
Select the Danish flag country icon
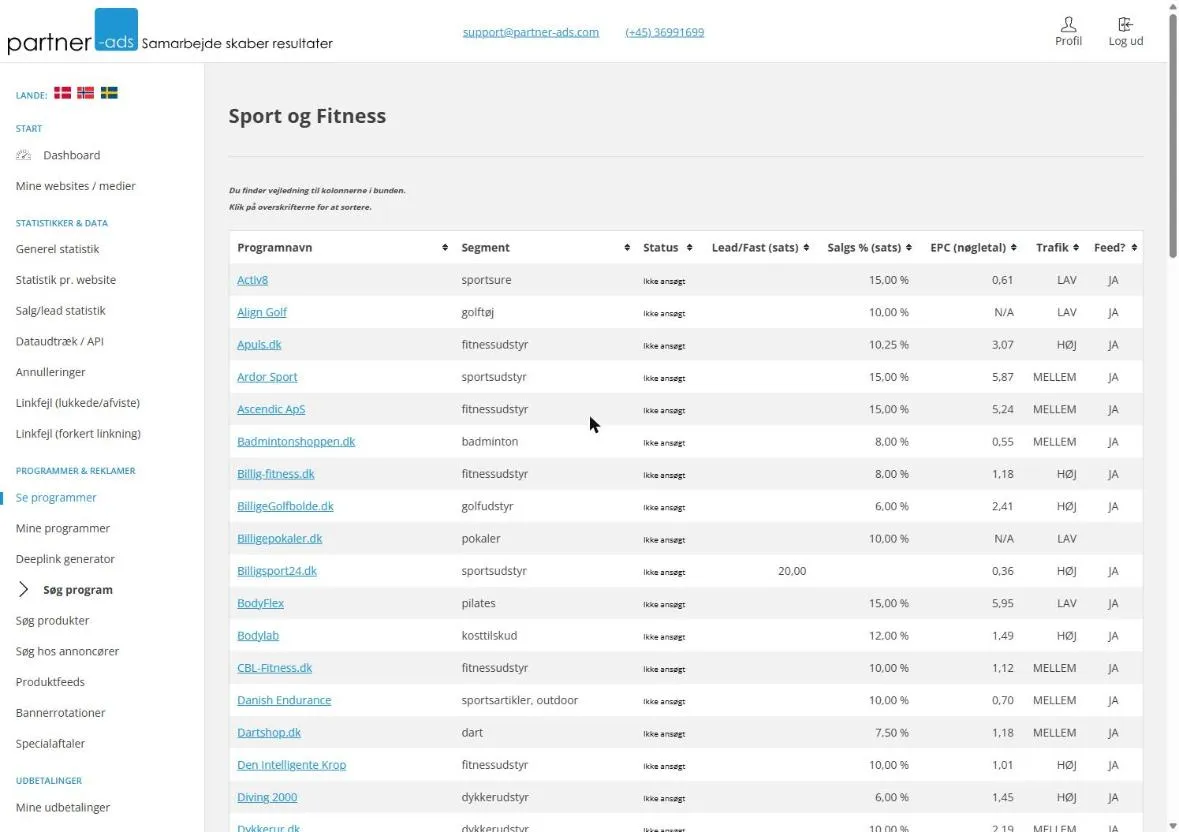point(62,93)
